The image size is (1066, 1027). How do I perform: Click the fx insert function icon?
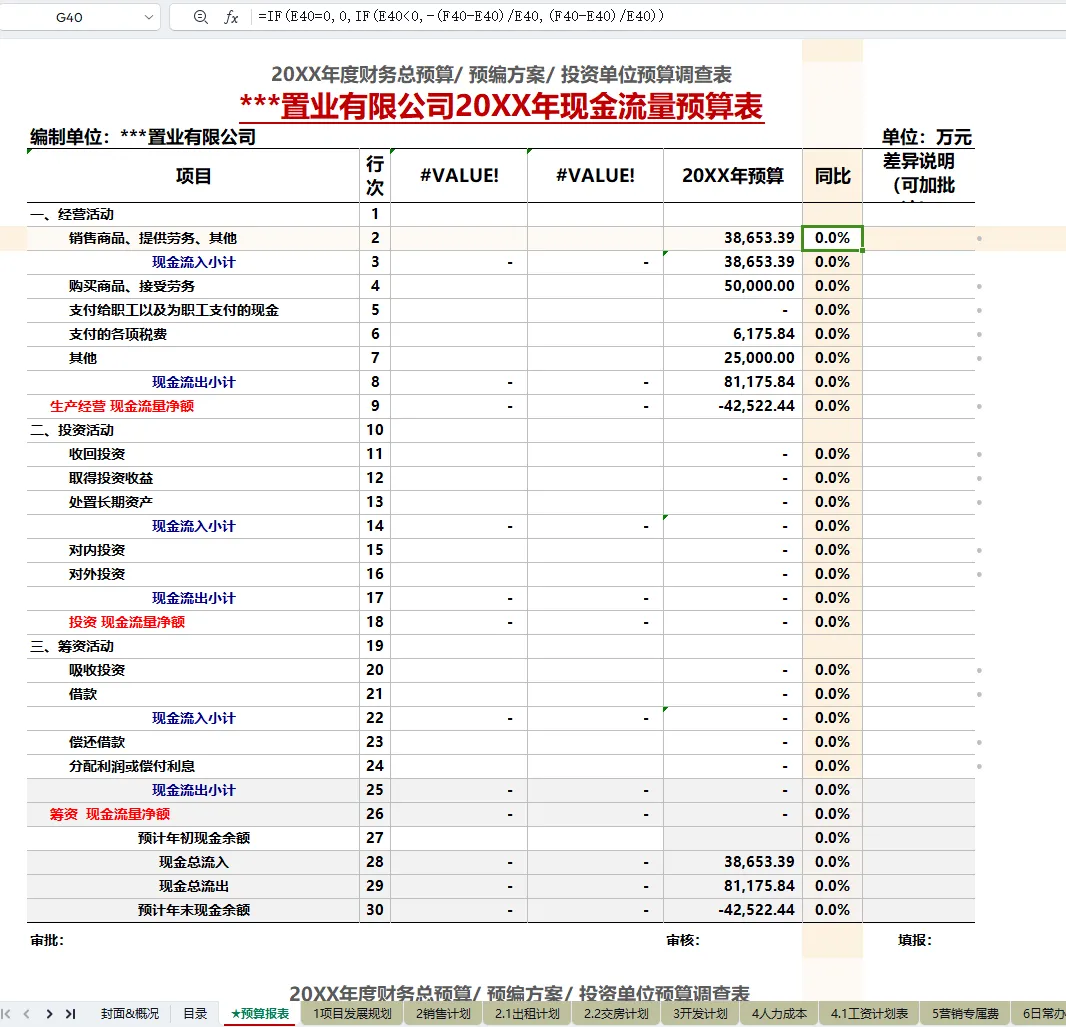[231, 17]
